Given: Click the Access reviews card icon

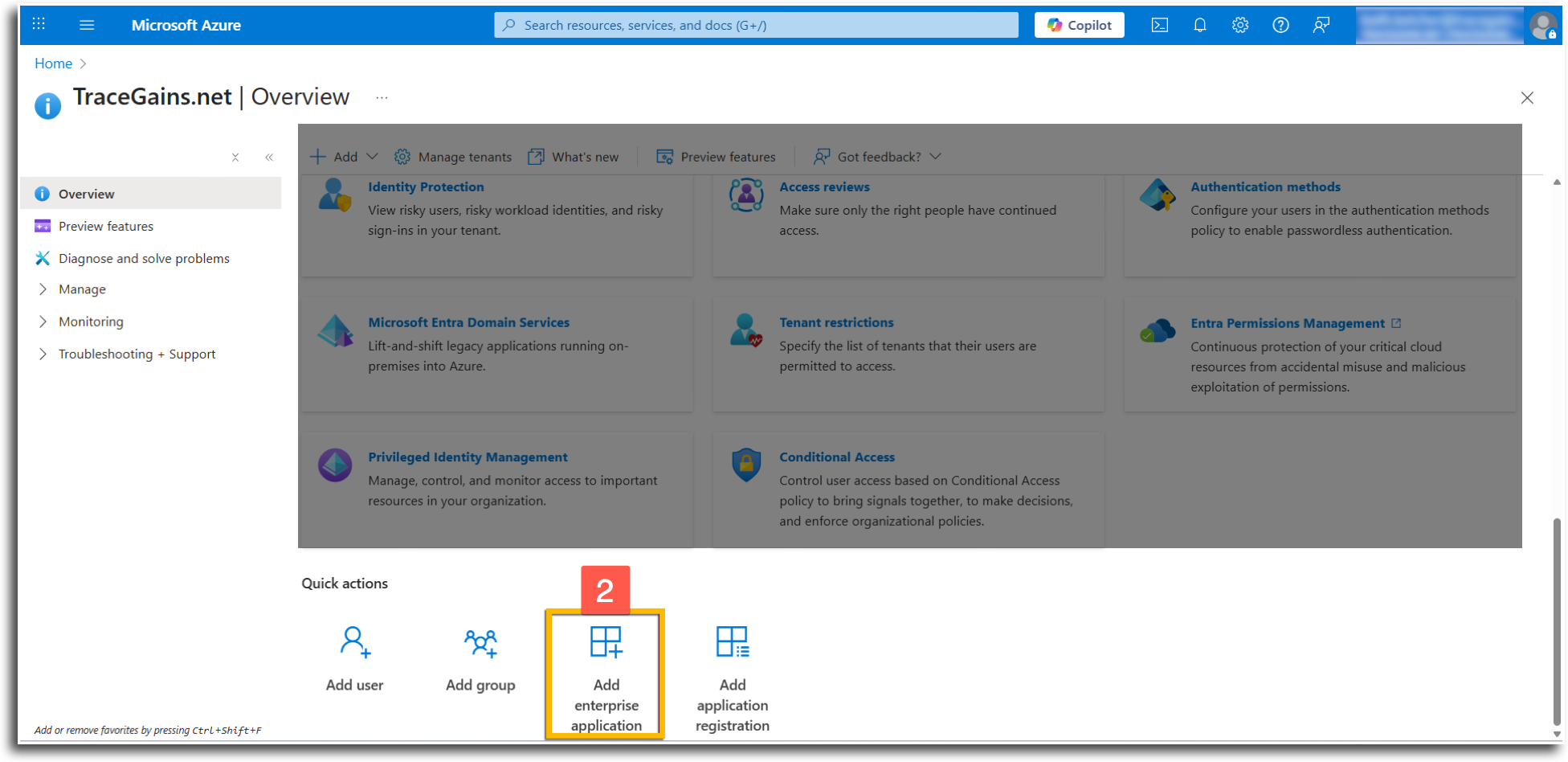Looking at the screenshot, I should 745,195.
